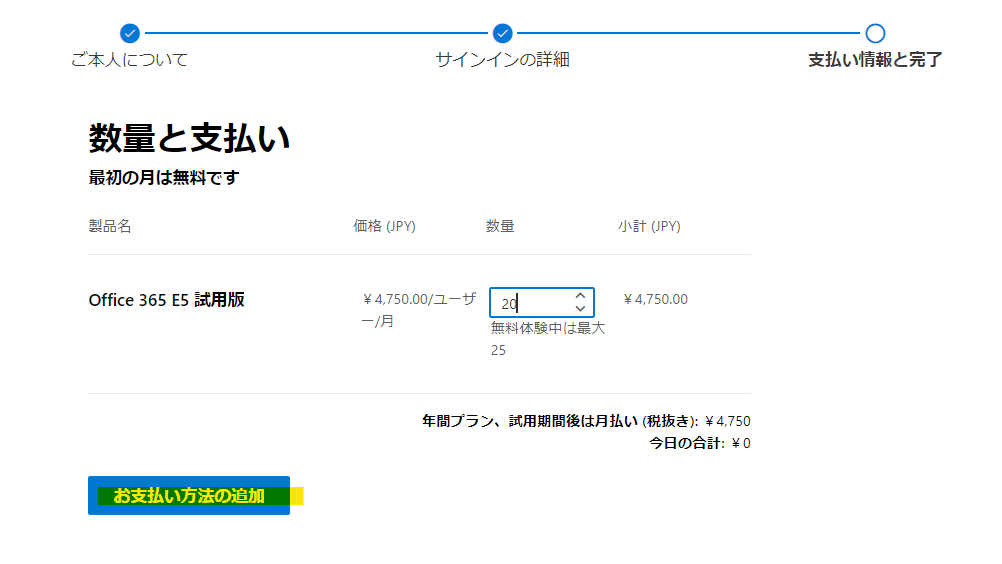Click the Office 365 E5 試用版 product name
The height and width of the screenshot is (564, 1002).
(x=167, y=300)
